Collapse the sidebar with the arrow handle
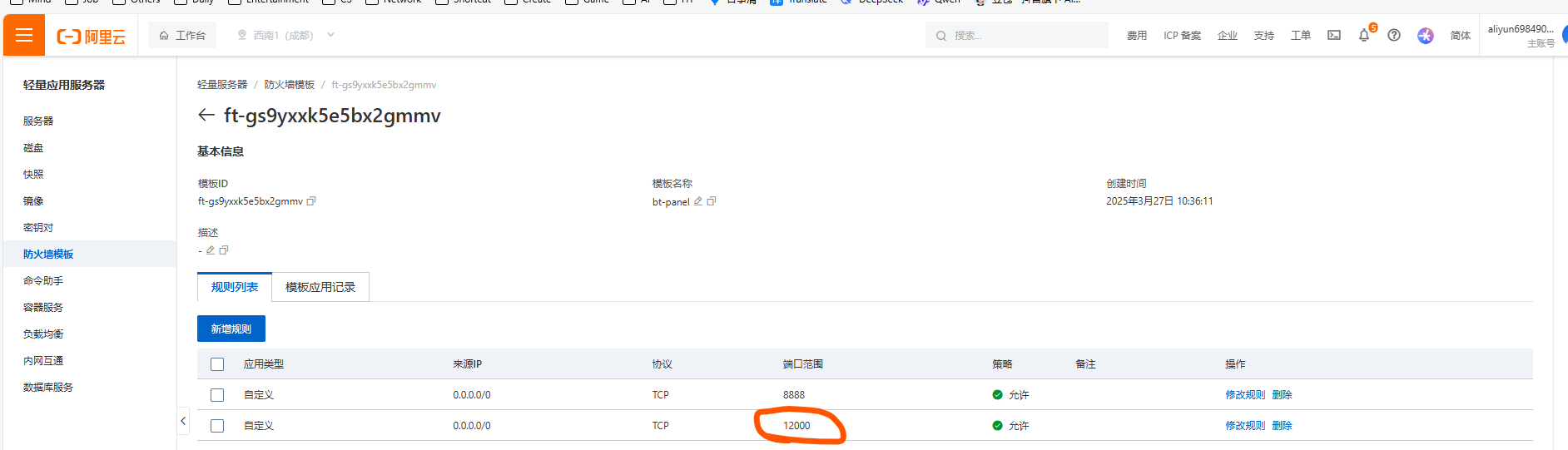Screen dimensions: 1568x450 point(183,421)
